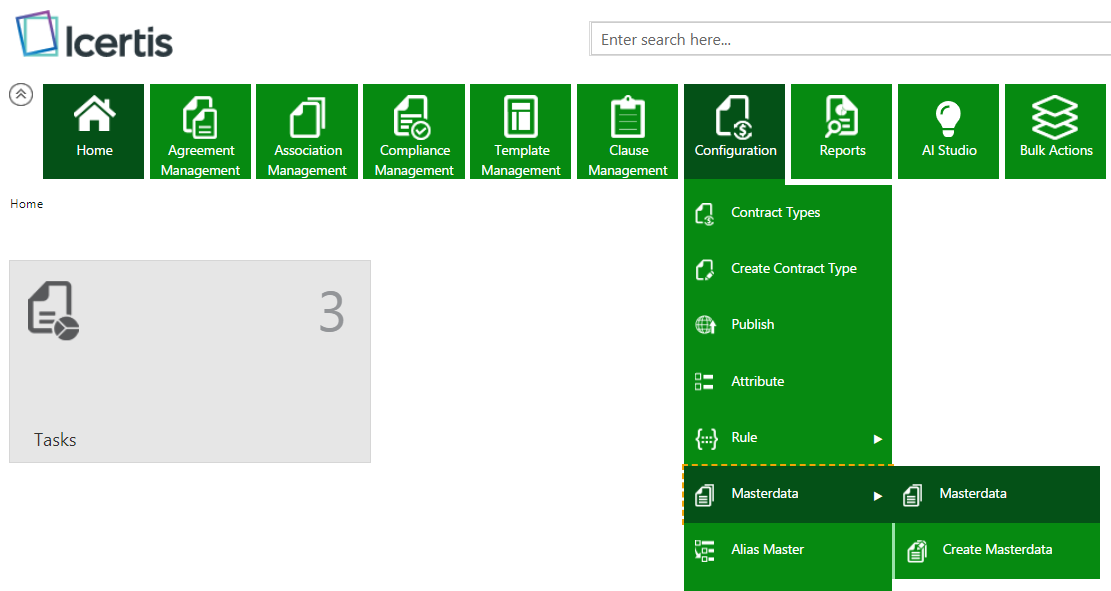Choose Create Masterdata in submenu
1111x591 pixels.
996,550
